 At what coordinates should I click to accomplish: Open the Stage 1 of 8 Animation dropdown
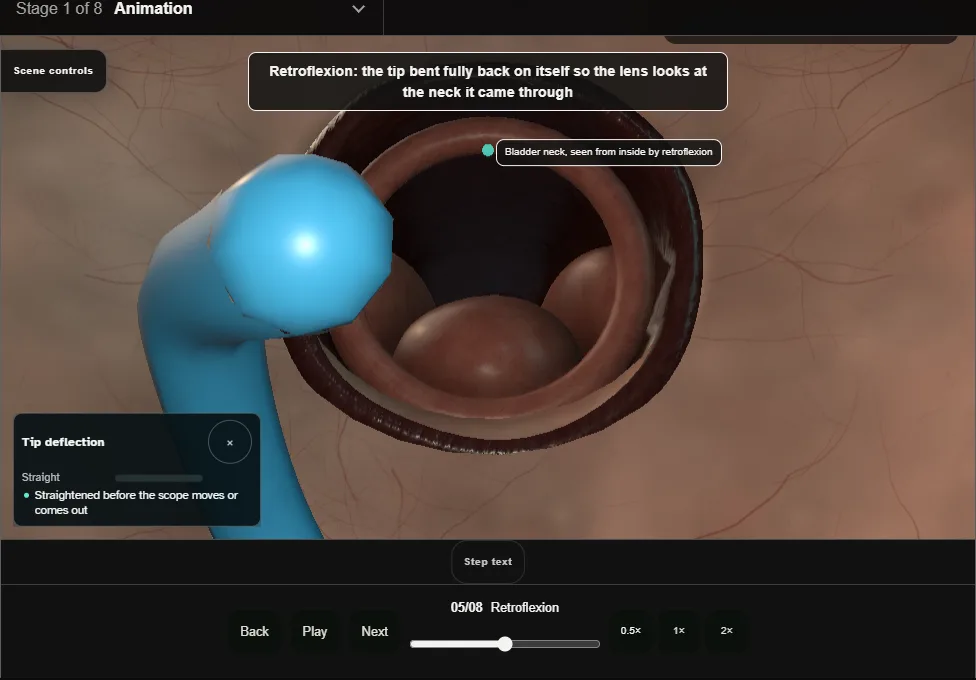[190, 9]
